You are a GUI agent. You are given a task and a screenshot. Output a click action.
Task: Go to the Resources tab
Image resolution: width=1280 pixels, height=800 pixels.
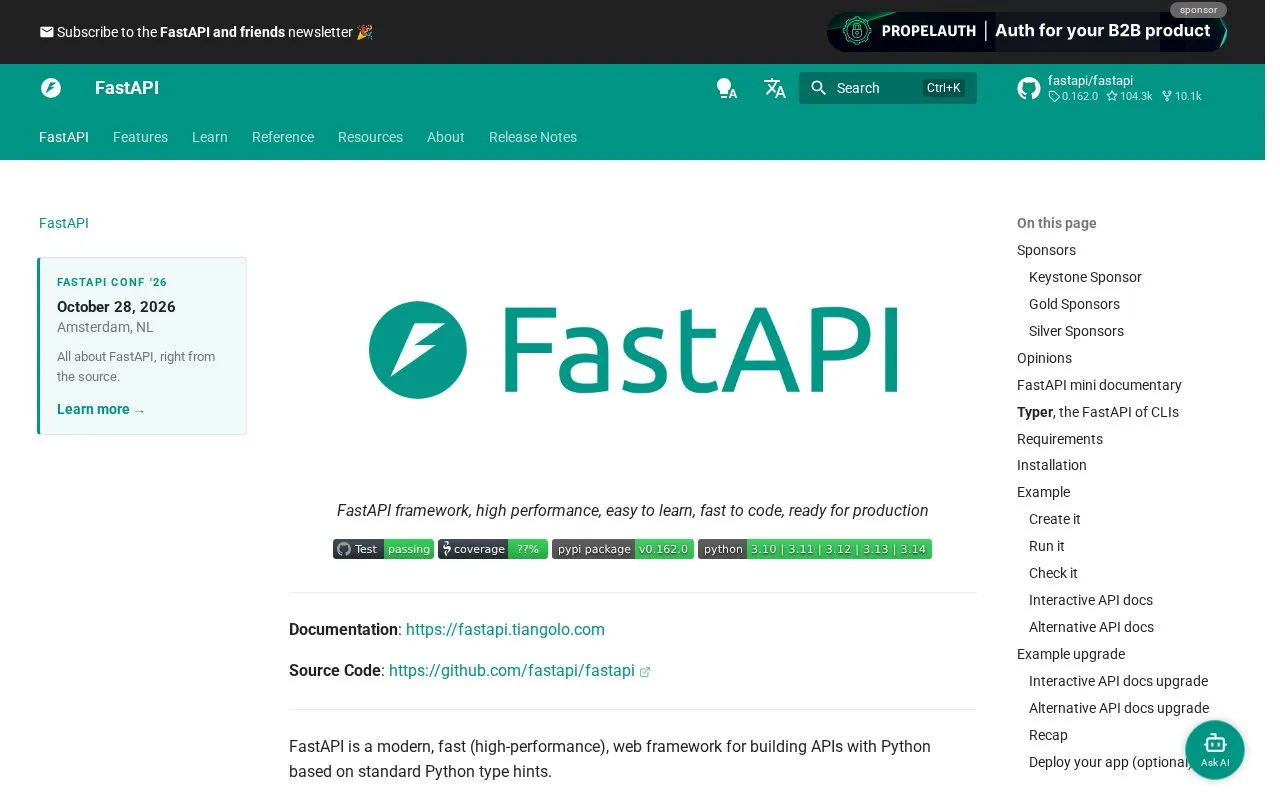tap(370, 137)
